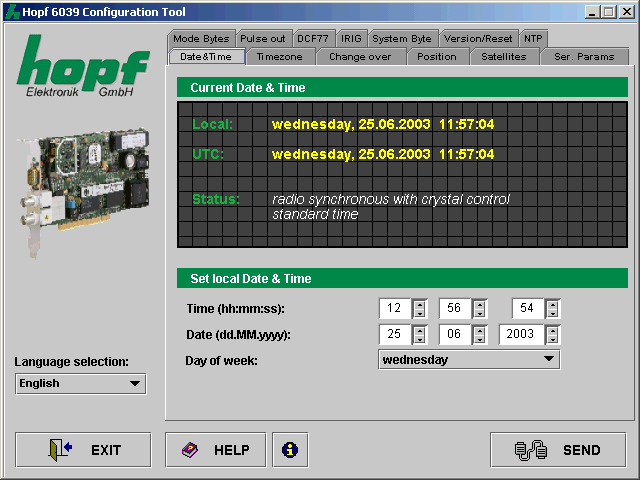Open the NTP tab
This screenshot has height=480, width=640.
[533, 39]
